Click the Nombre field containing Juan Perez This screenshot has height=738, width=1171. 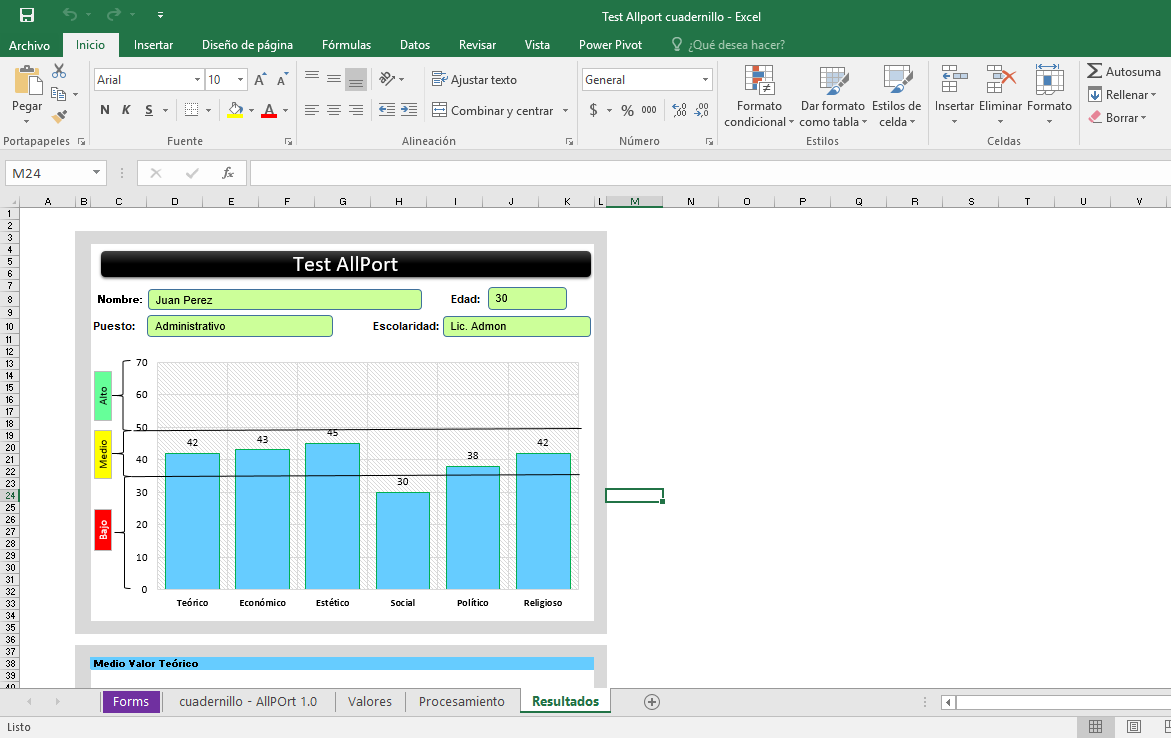pyautogui.click(x=284, y=300)
